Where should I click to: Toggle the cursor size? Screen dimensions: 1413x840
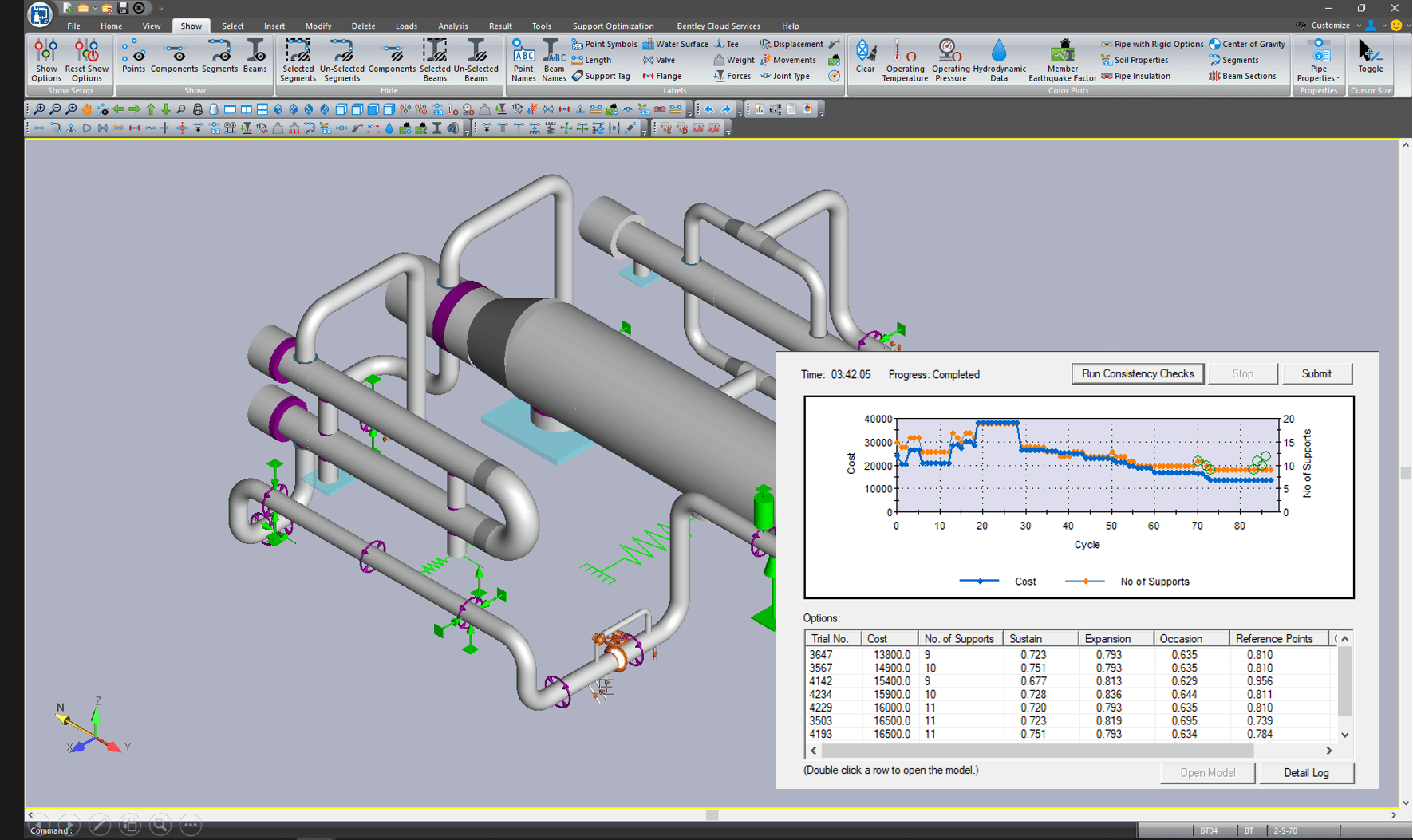click(x=1370, y=57)
